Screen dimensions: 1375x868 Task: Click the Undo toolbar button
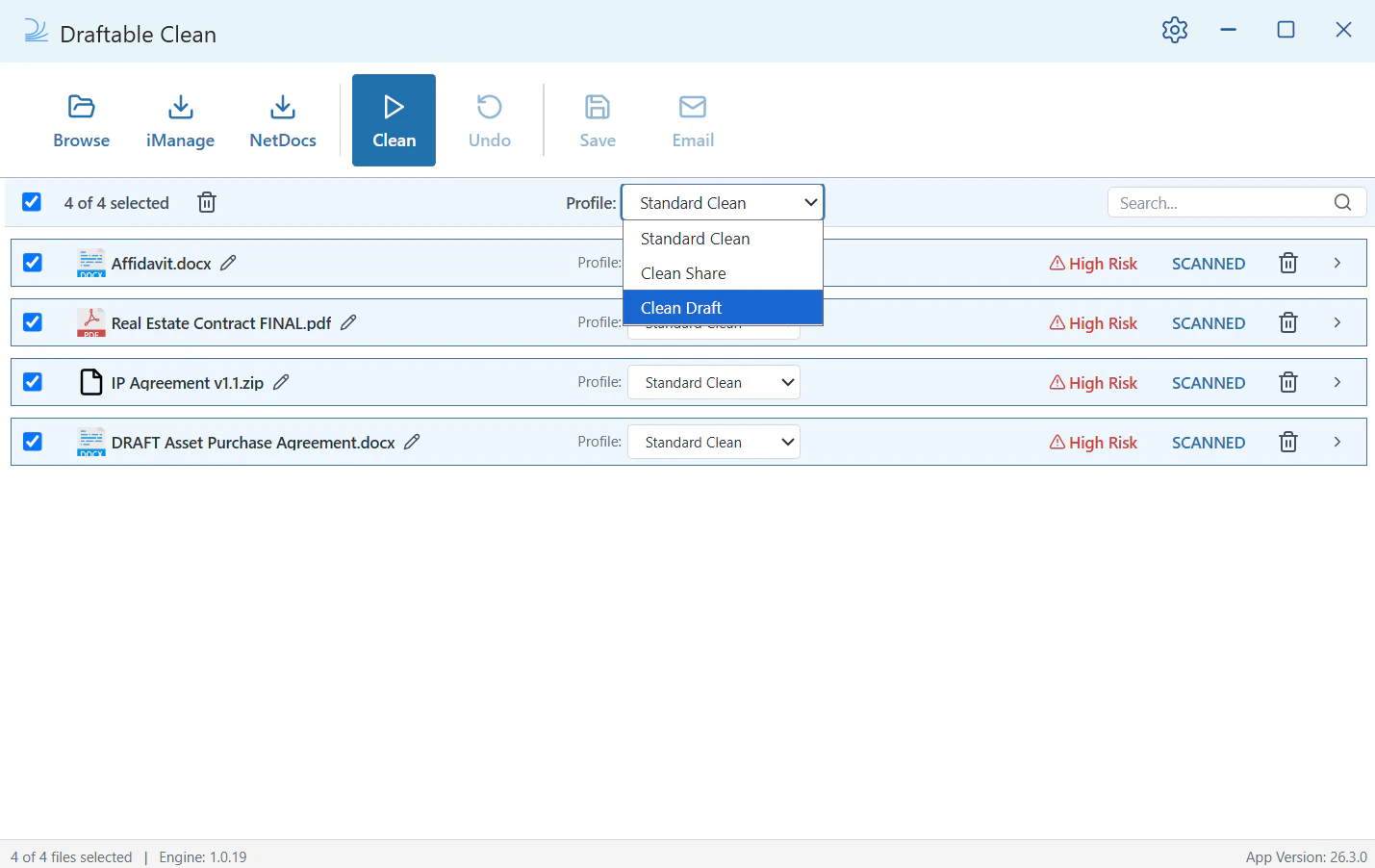(490, 120)
